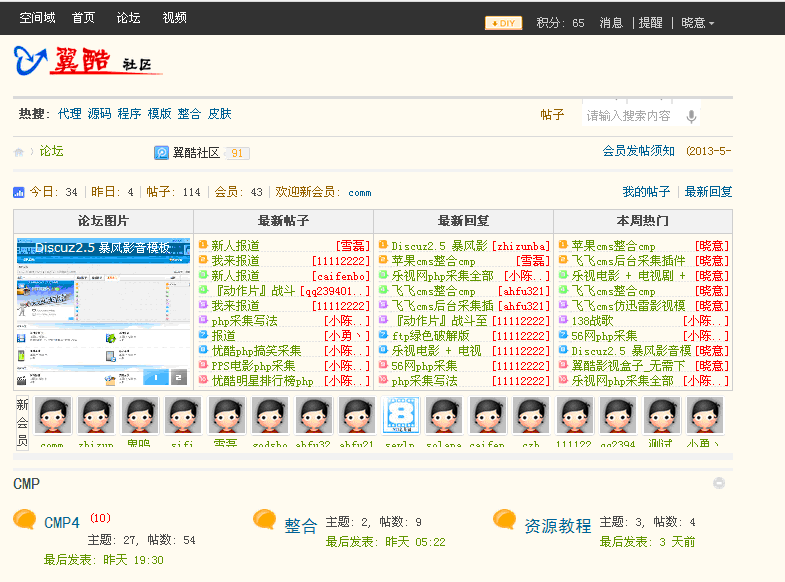Click hot search keyword 源码
Viewport: 785px width, 582px height.
100,114
